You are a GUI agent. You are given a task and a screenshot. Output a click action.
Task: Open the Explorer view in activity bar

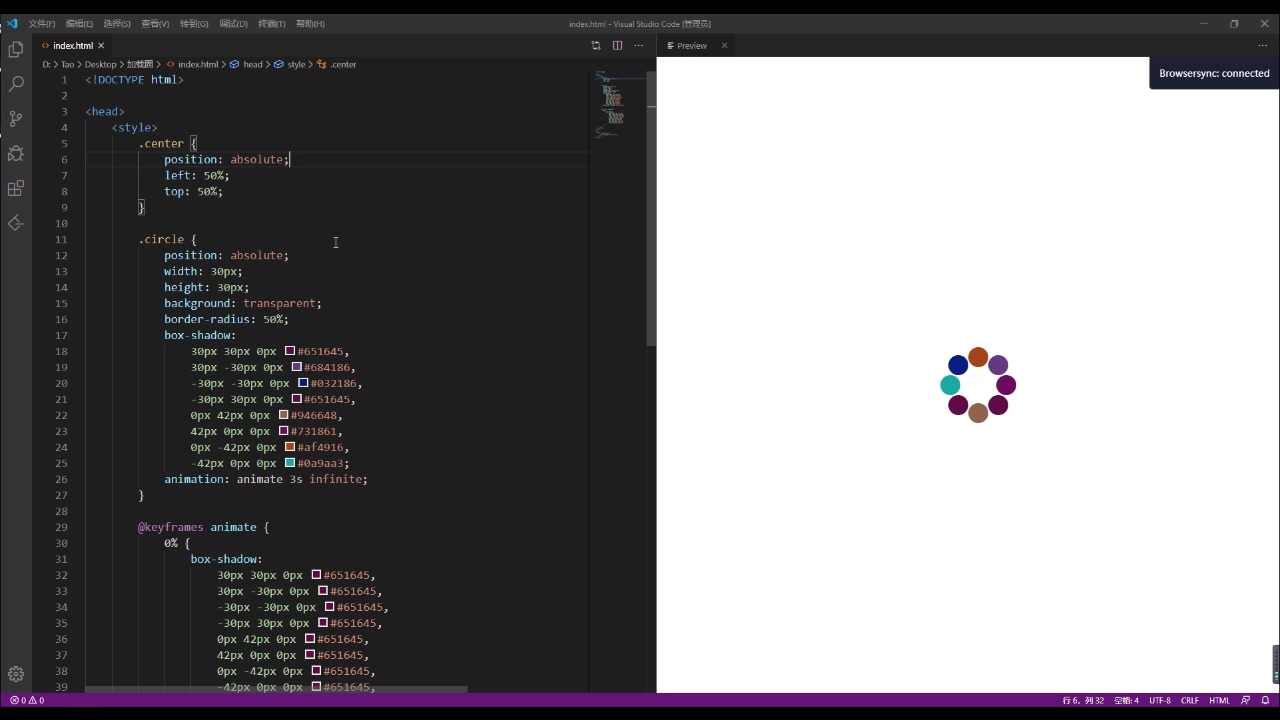16,49
